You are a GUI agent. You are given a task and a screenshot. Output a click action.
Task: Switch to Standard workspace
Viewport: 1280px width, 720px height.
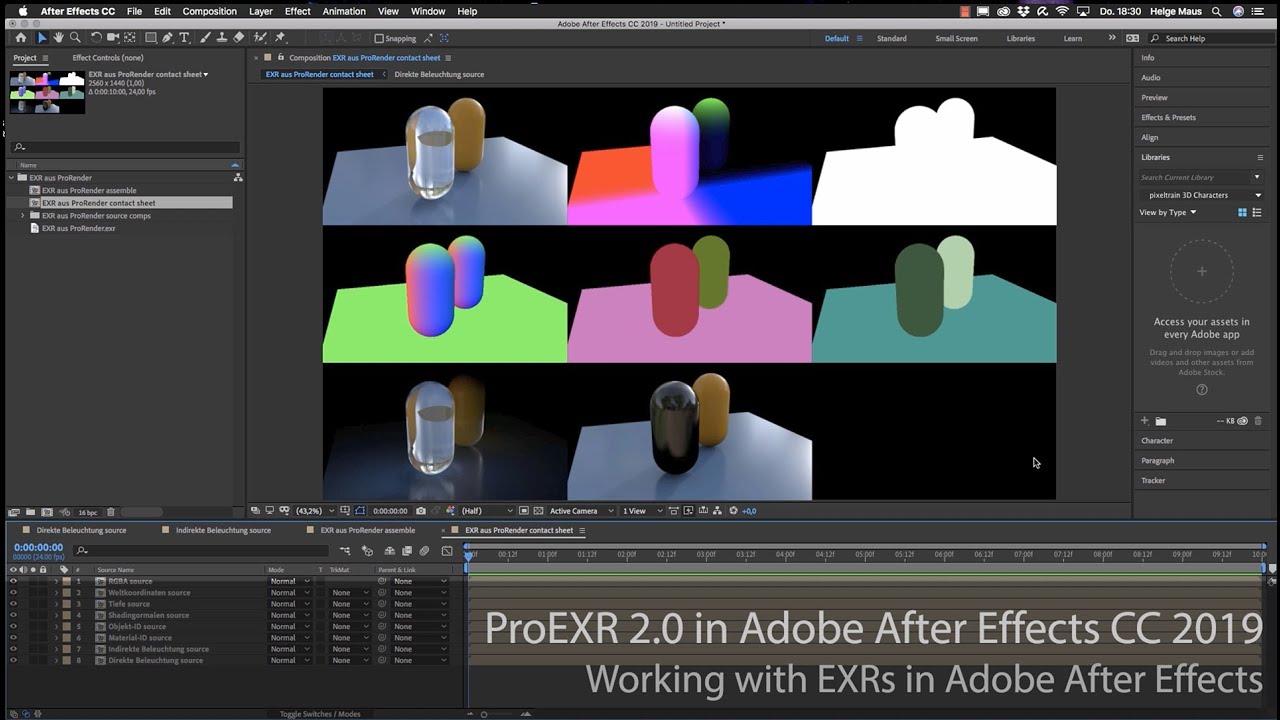click(x=892, y=38)
